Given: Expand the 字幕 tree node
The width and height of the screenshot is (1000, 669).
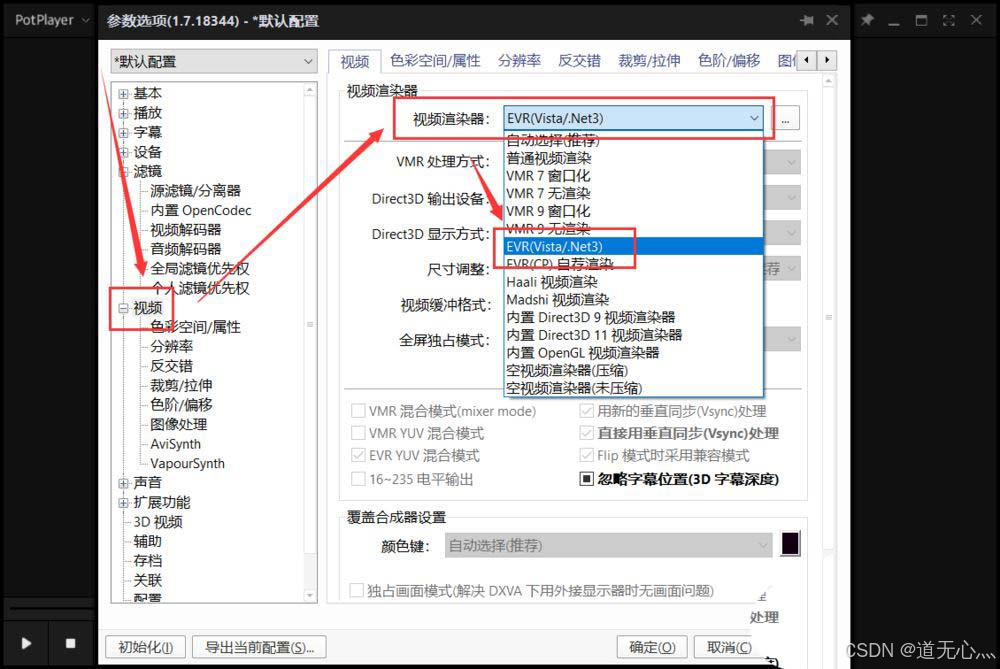Looking at the screenshot, I should click(123, 133).
